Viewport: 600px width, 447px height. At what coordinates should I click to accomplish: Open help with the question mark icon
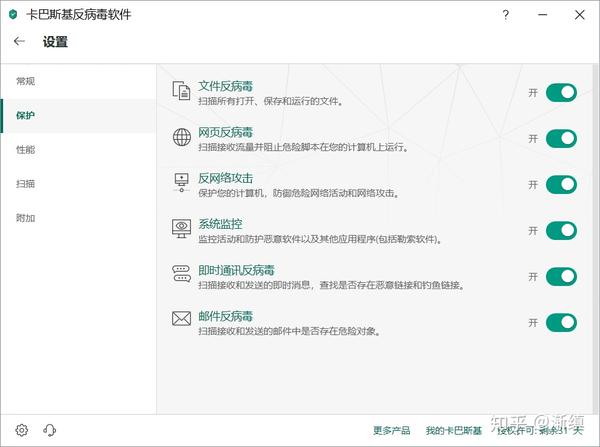click(x=505, y=15)
